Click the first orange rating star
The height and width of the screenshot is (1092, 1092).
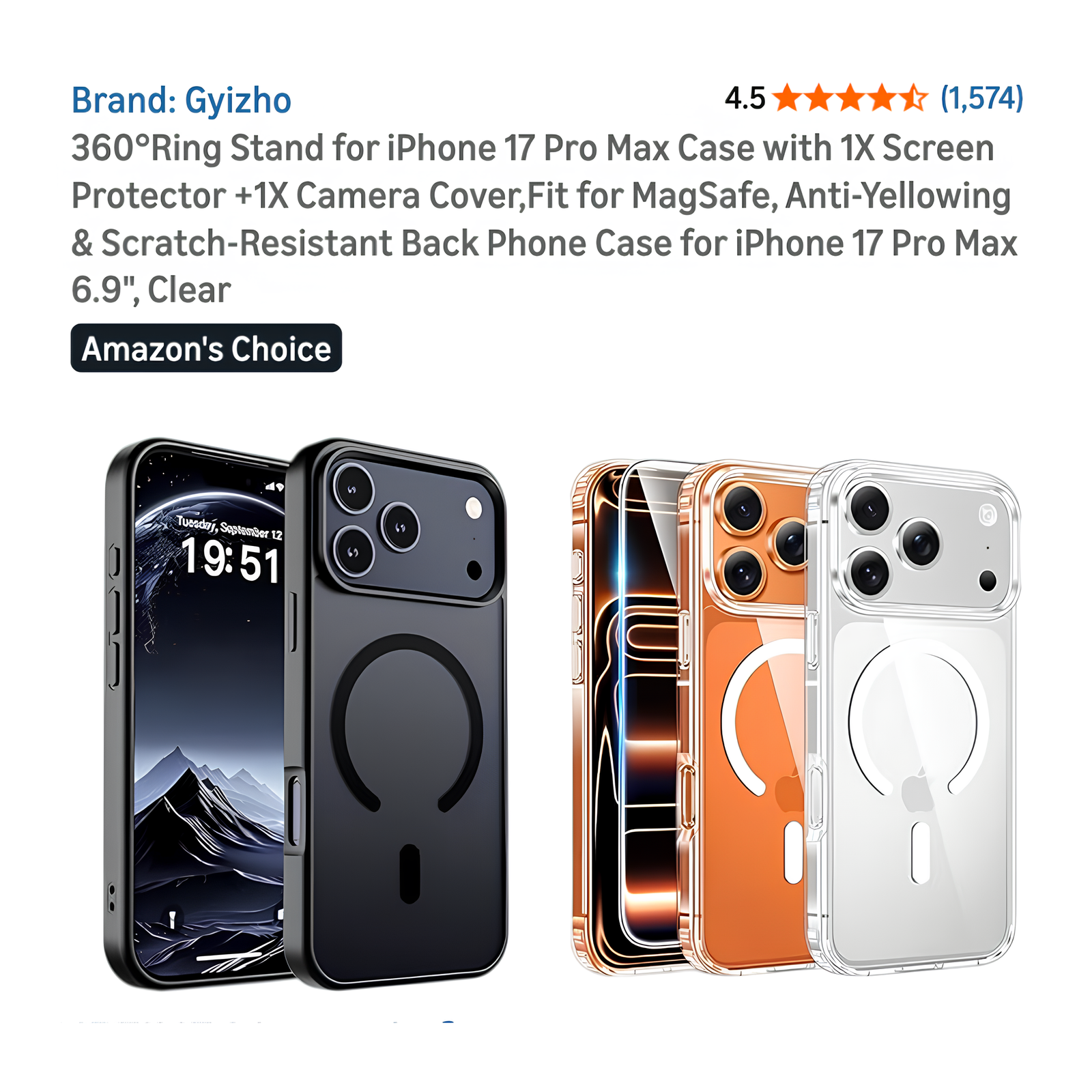[x=788, y=98]
